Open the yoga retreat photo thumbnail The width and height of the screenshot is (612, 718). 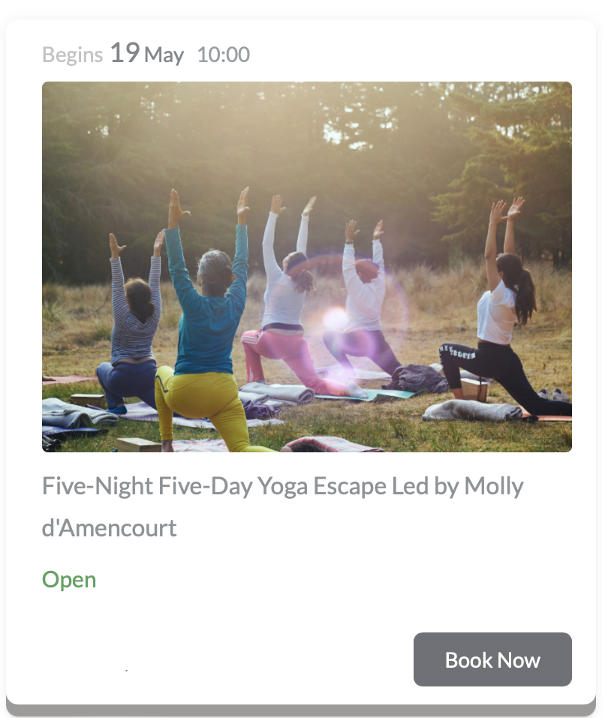[307, 267]
